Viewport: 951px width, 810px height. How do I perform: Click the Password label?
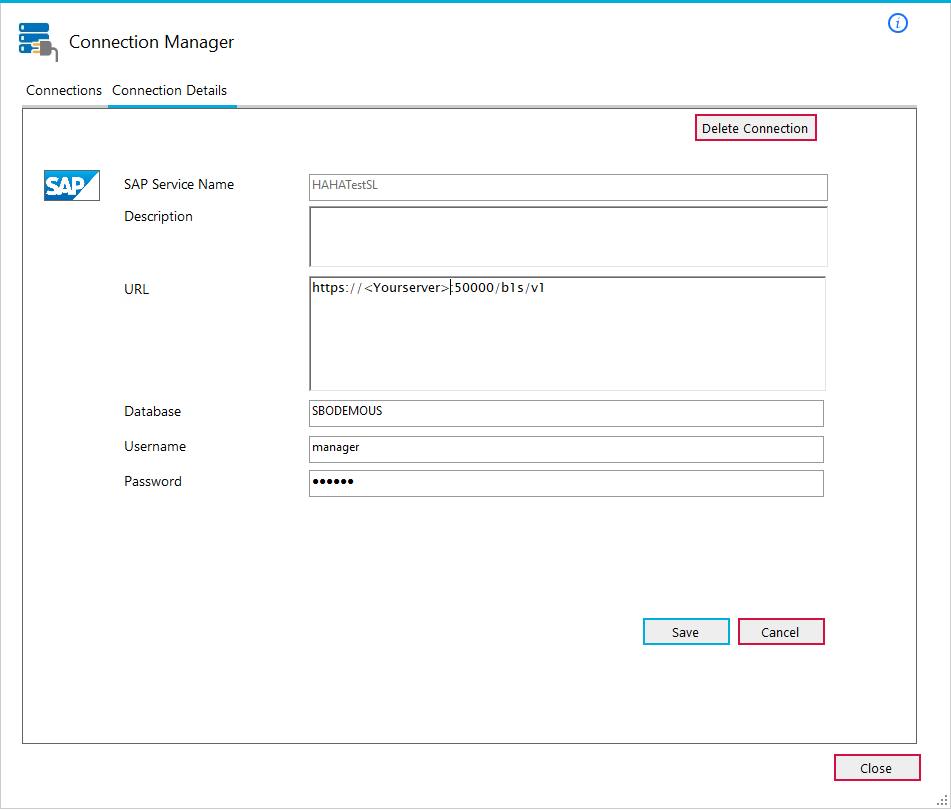click(153, 481)
